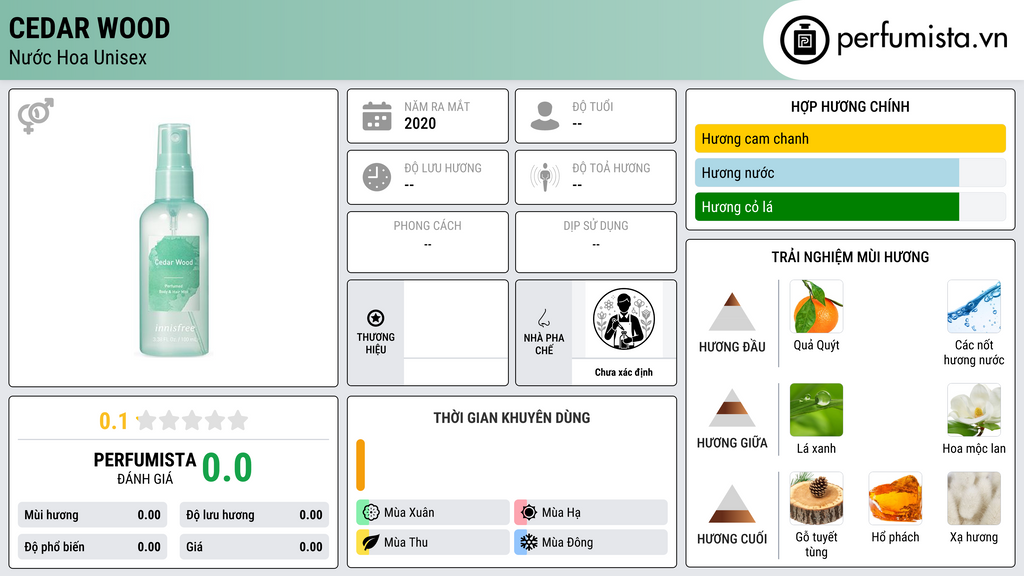Select the Mùa Hạ season tag

click(x=591, y=513)
